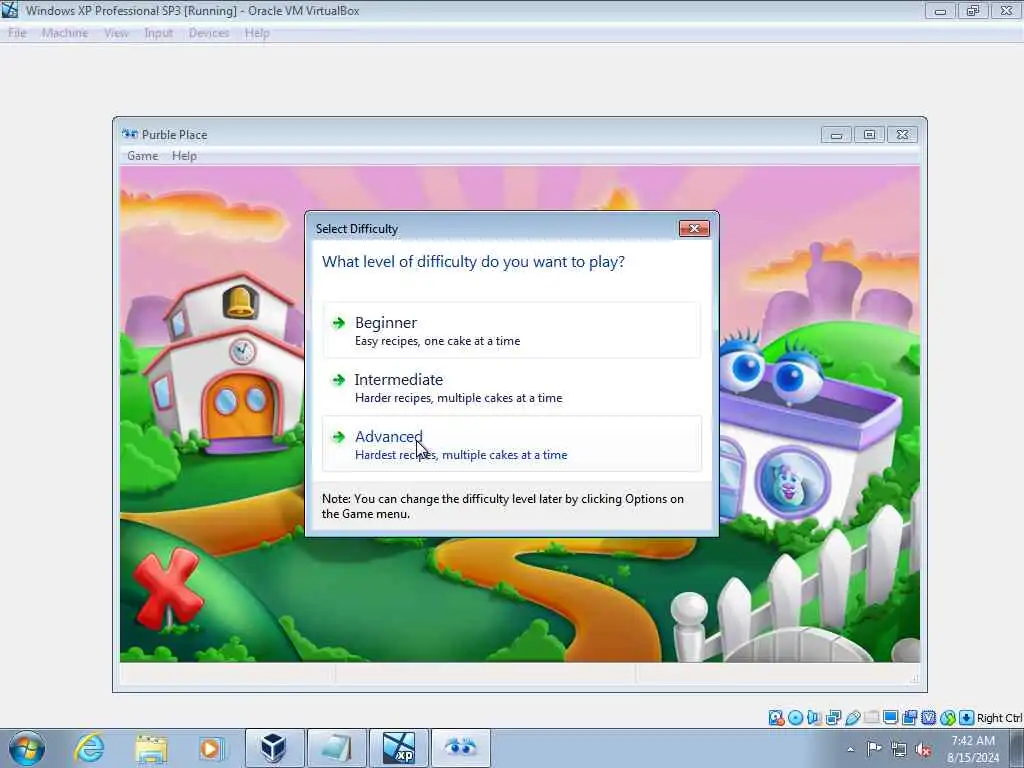1024x768 pixels.
Task: Switch to VirtualBox Manager taskbar icon
Action: point(274,748)
